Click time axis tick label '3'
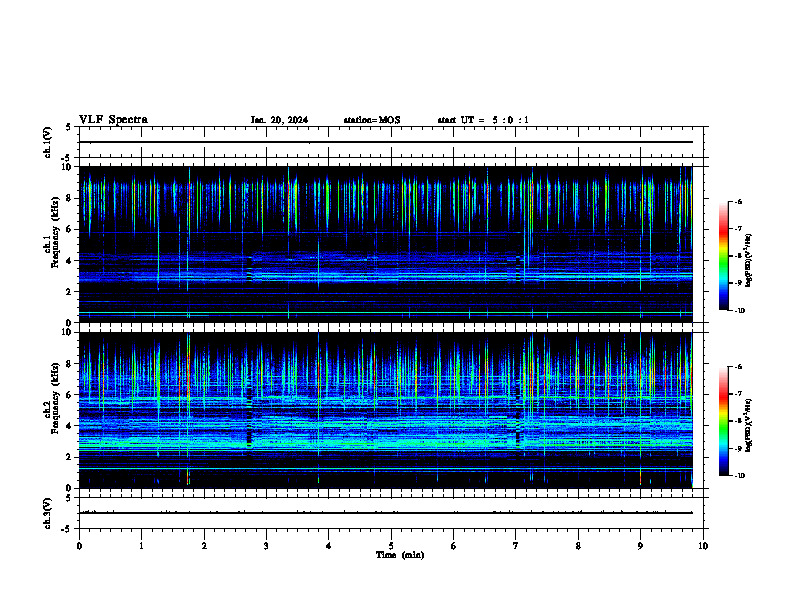The image size is (792, 612). point(266,546)
